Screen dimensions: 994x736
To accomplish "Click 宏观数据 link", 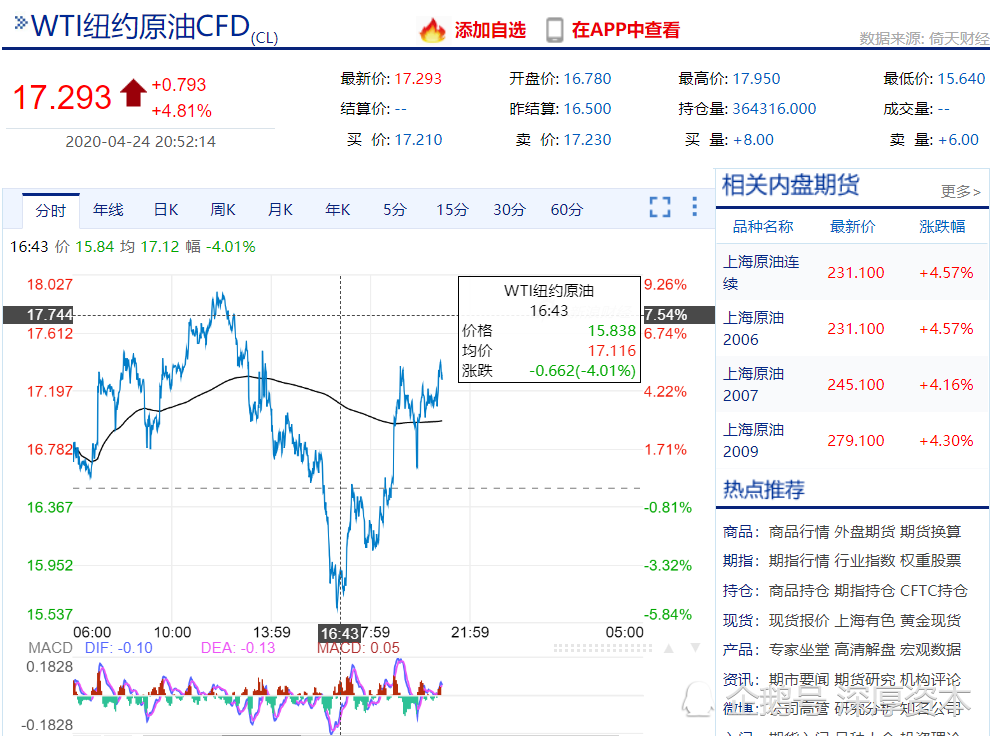I will point(931,649).
